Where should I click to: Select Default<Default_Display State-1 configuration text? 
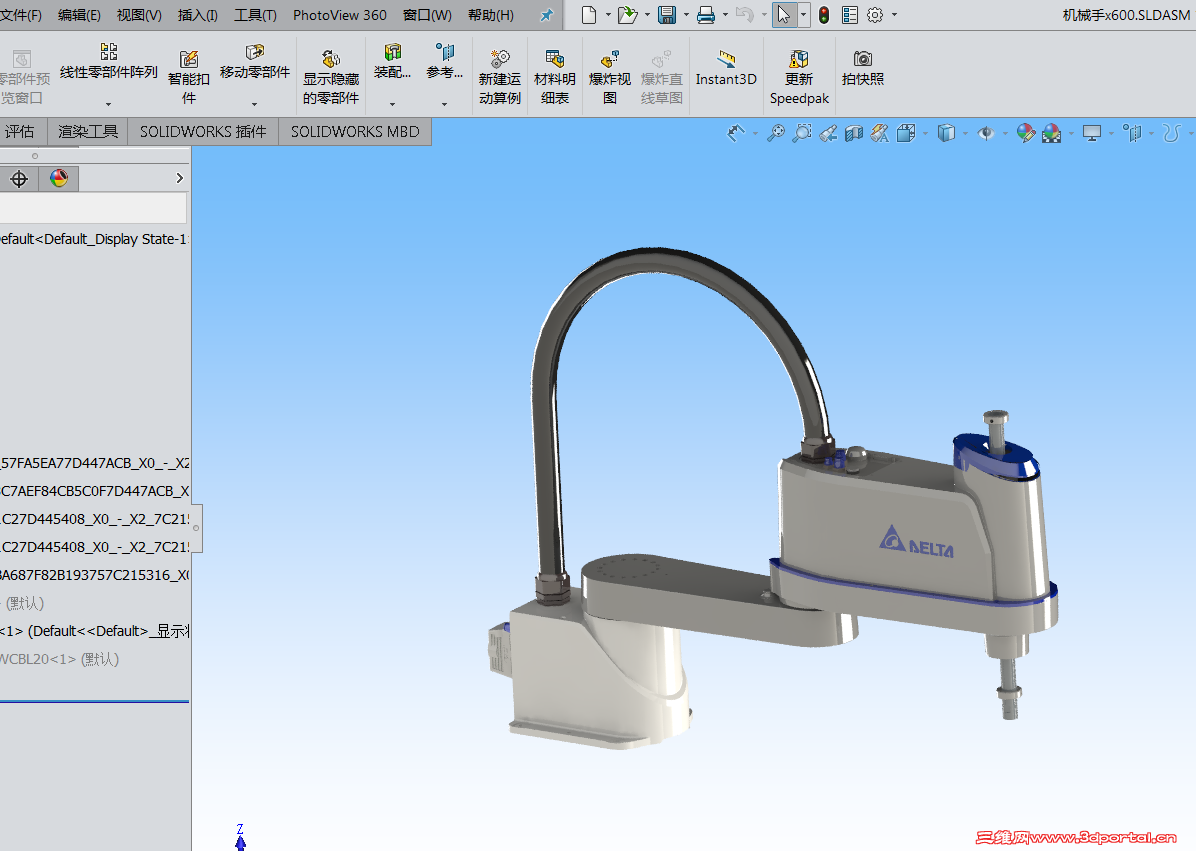click(93, 239)
